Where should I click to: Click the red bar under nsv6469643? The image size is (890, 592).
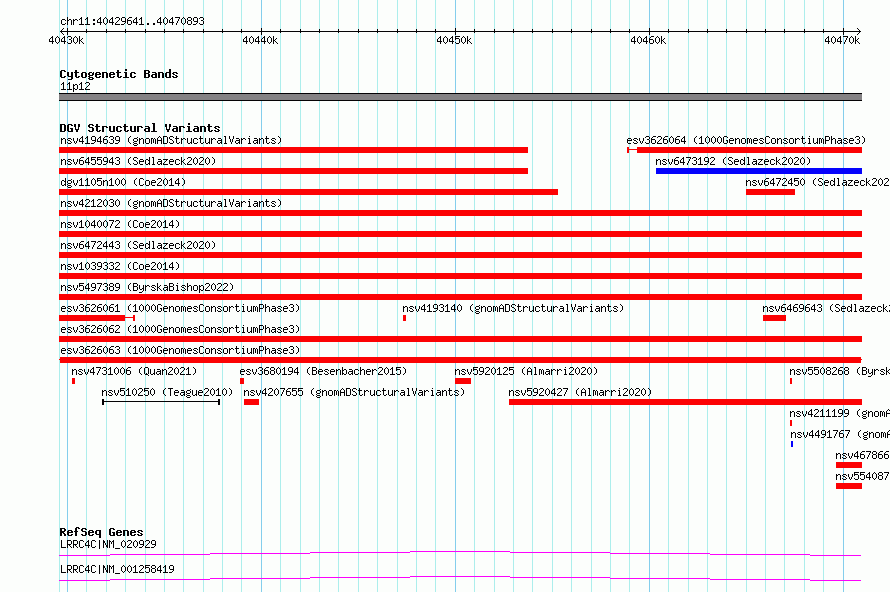tap(774, 318)
